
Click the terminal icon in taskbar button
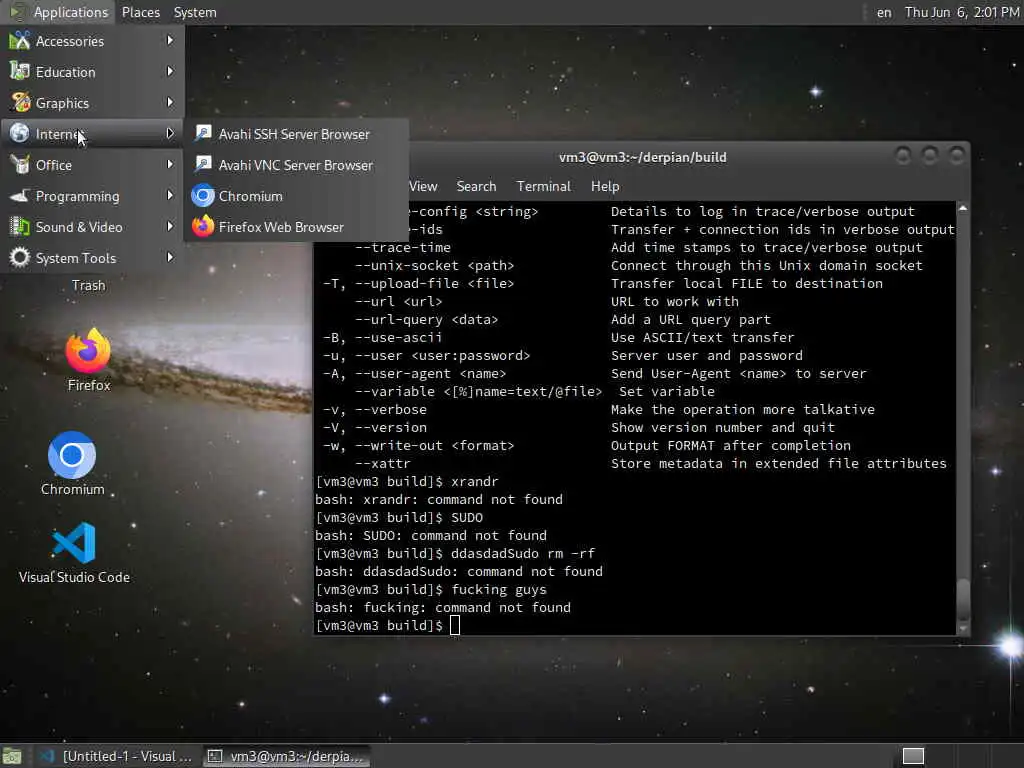(214, 756)
